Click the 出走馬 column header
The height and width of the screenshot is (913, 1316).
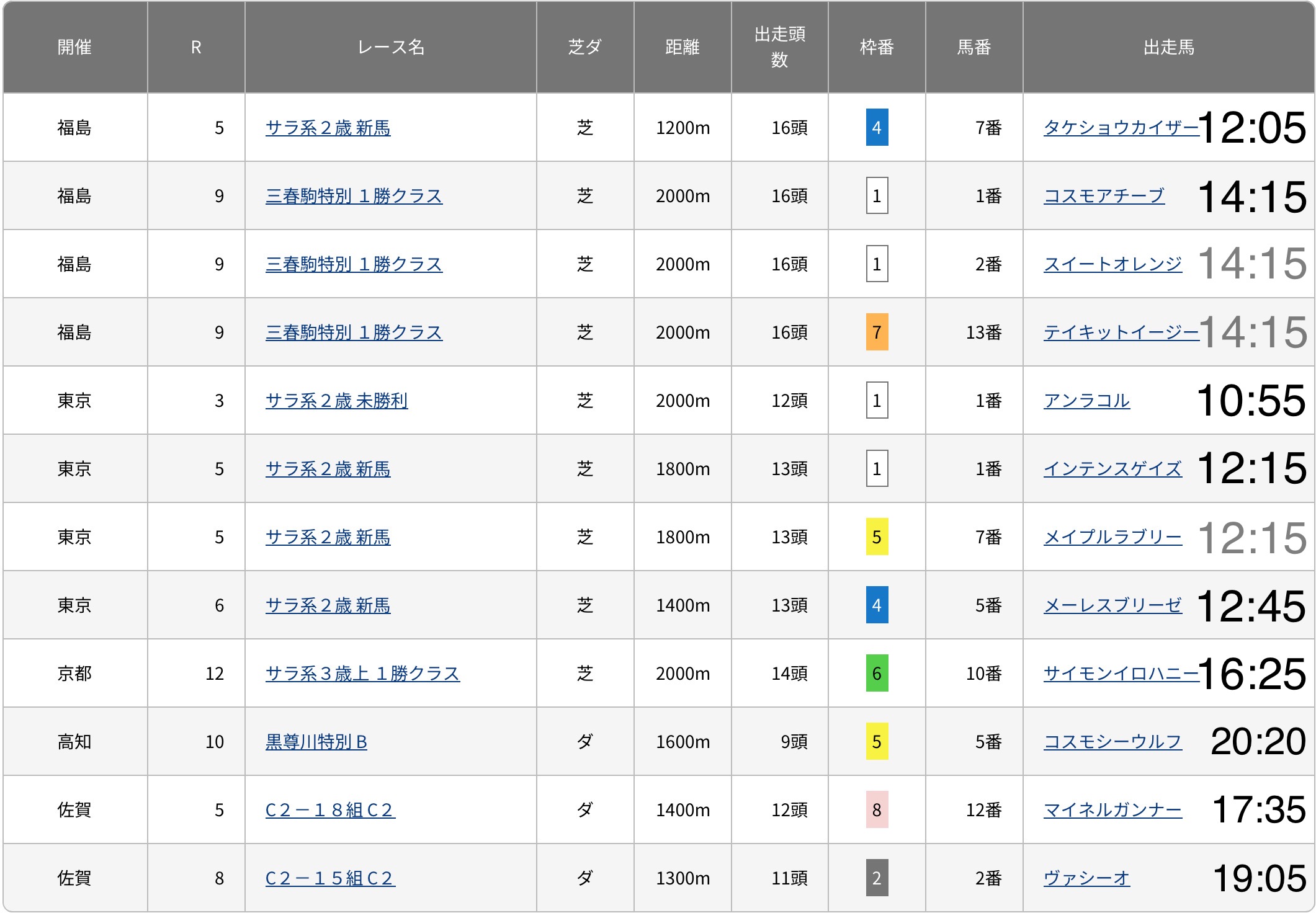pyautogui.click(x=1168, y=47)
